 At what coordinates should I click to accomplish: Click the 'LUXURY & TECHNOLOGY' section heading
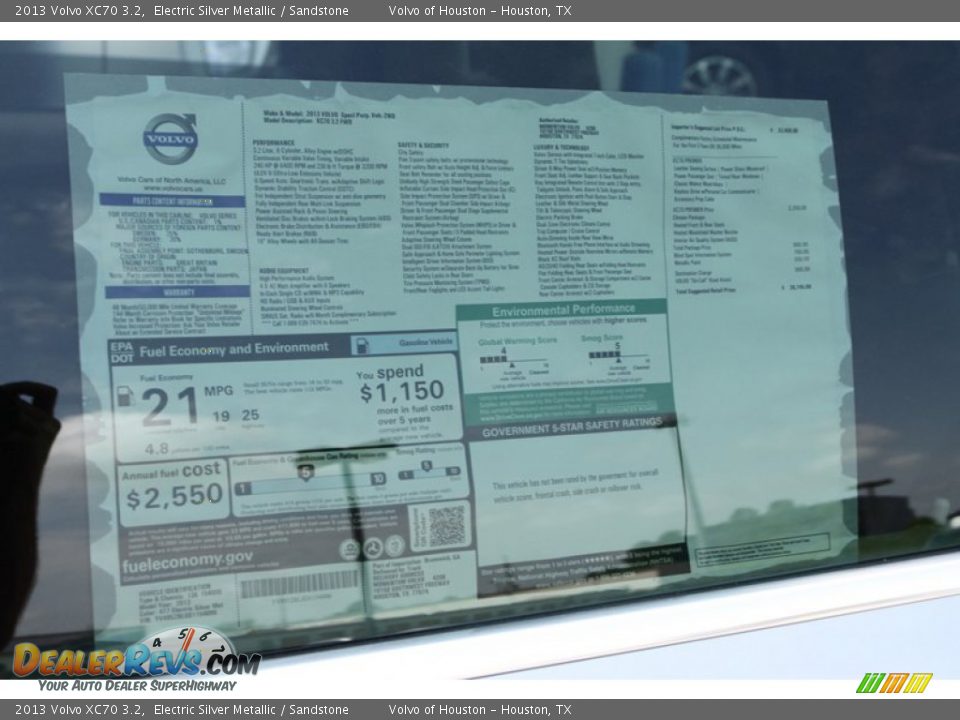click(561, 148)
